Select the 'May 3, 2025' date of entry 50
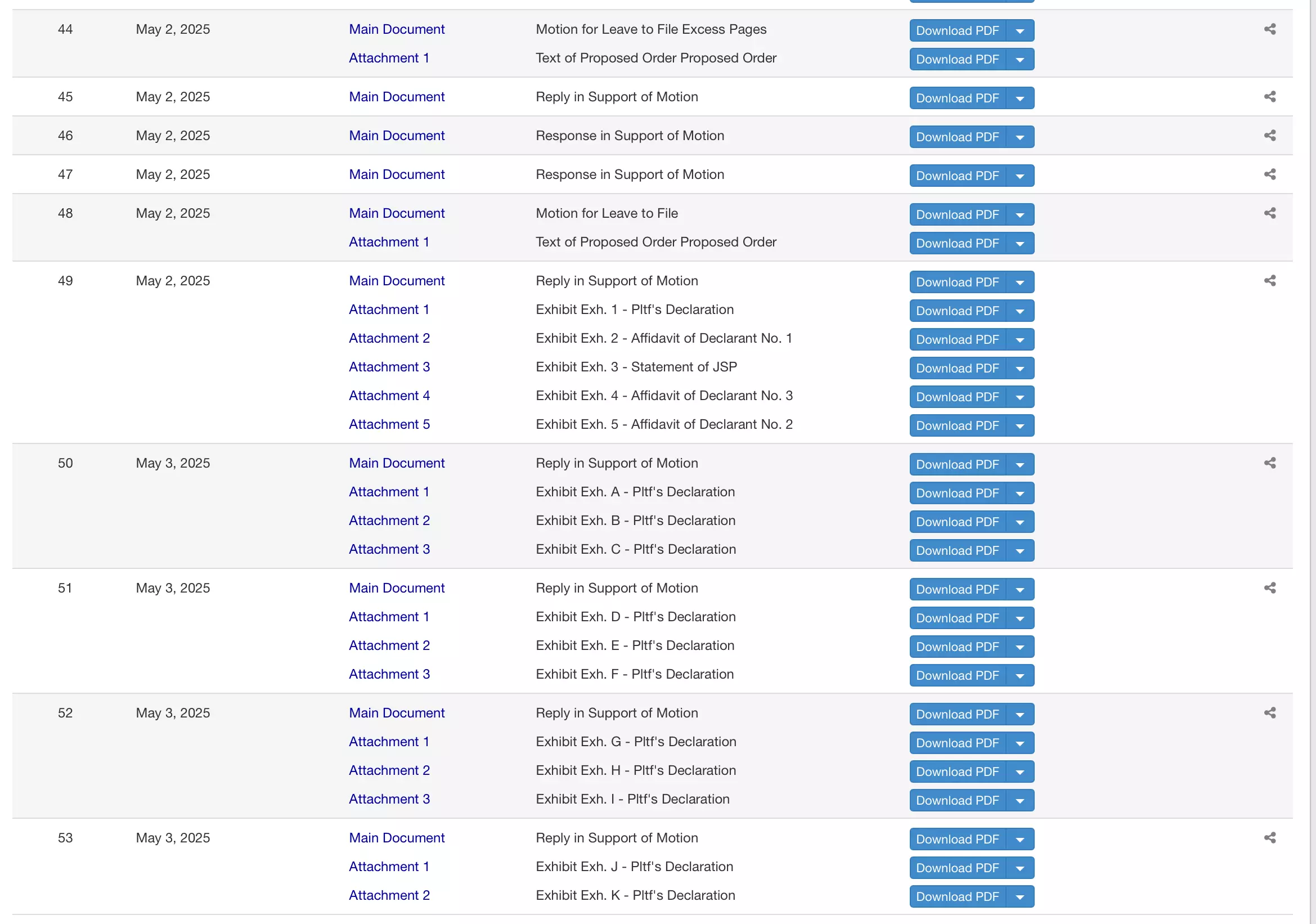The height and width of the screenshot is (924, 1316). [173, 464]
